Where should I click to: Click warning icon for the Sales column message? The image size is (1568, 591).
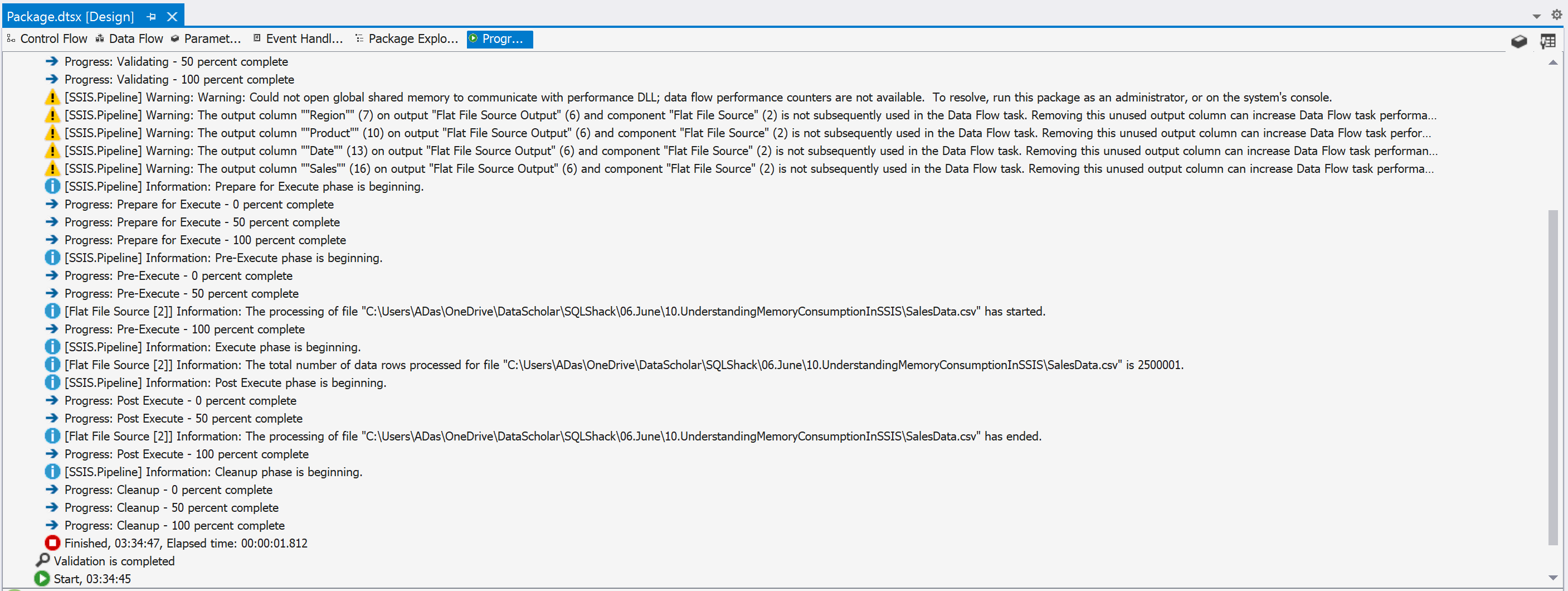[52, 169]
